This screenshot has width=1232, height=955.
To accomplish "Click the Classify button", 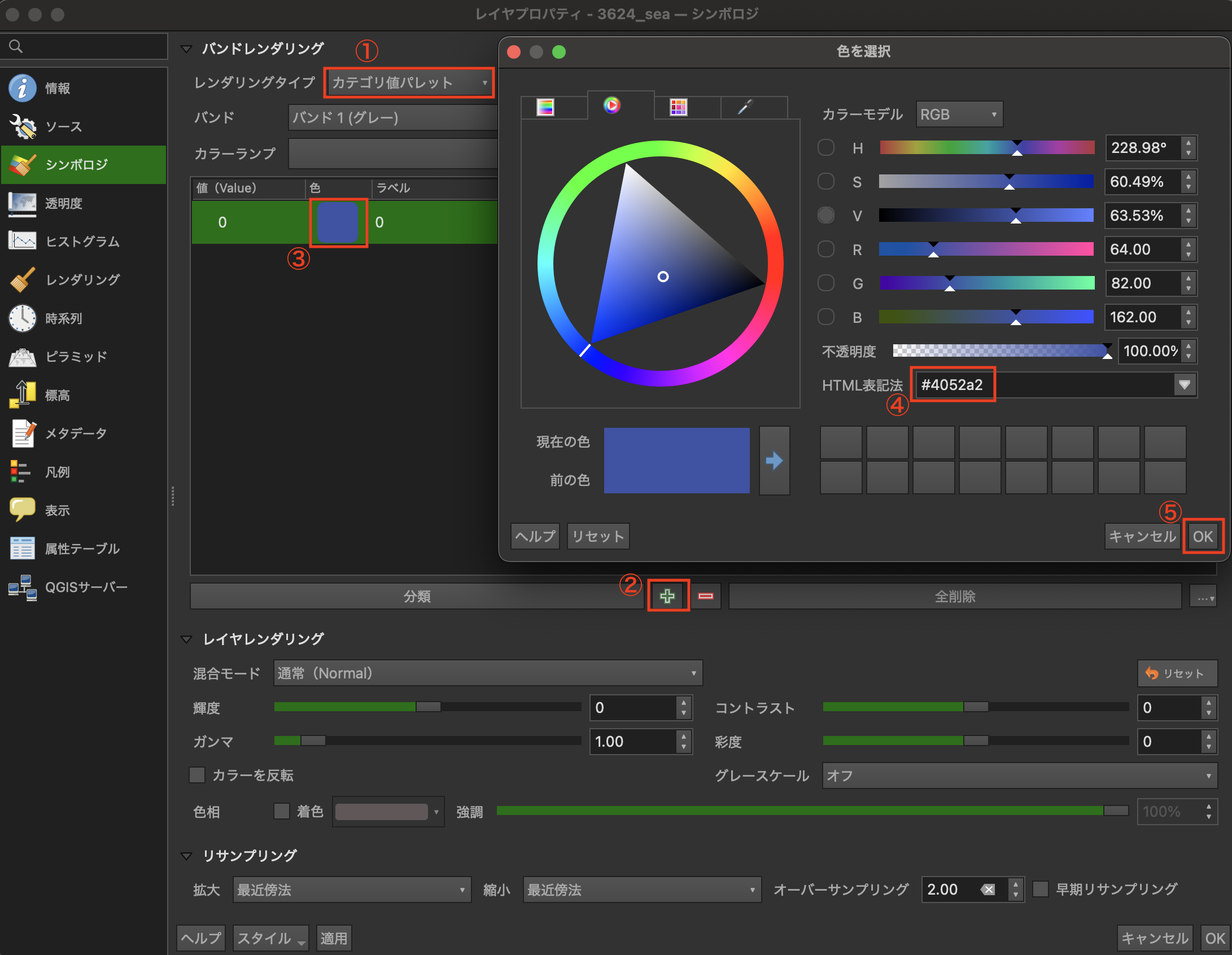I will [x=417, y=596].
